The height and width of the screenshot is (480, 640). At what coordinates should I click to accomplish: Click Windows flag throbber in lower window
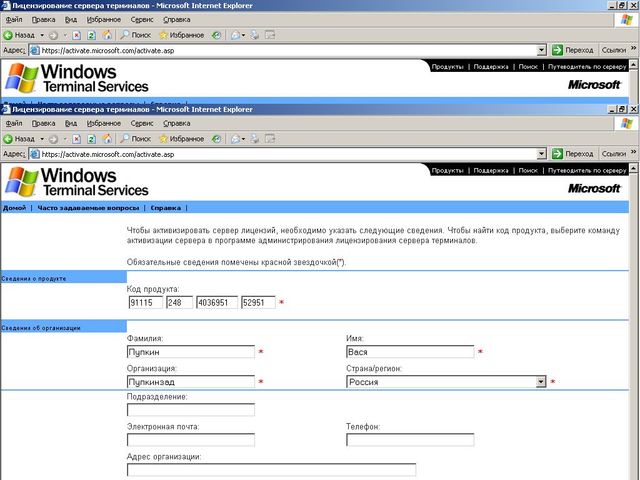click(627, 123)
